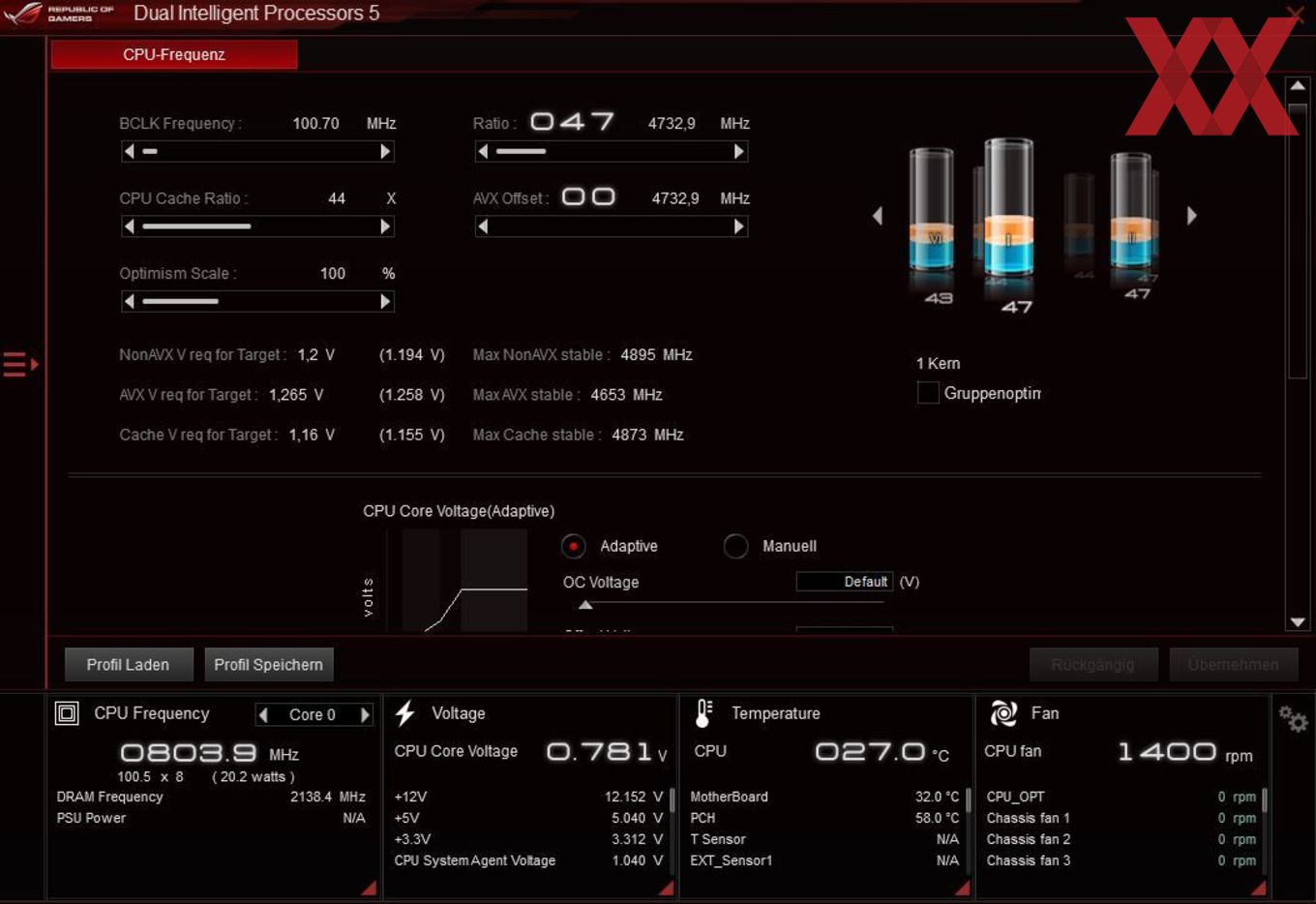
Task: Click the Chassis fan 3 row
Action: coord(1121,860)
